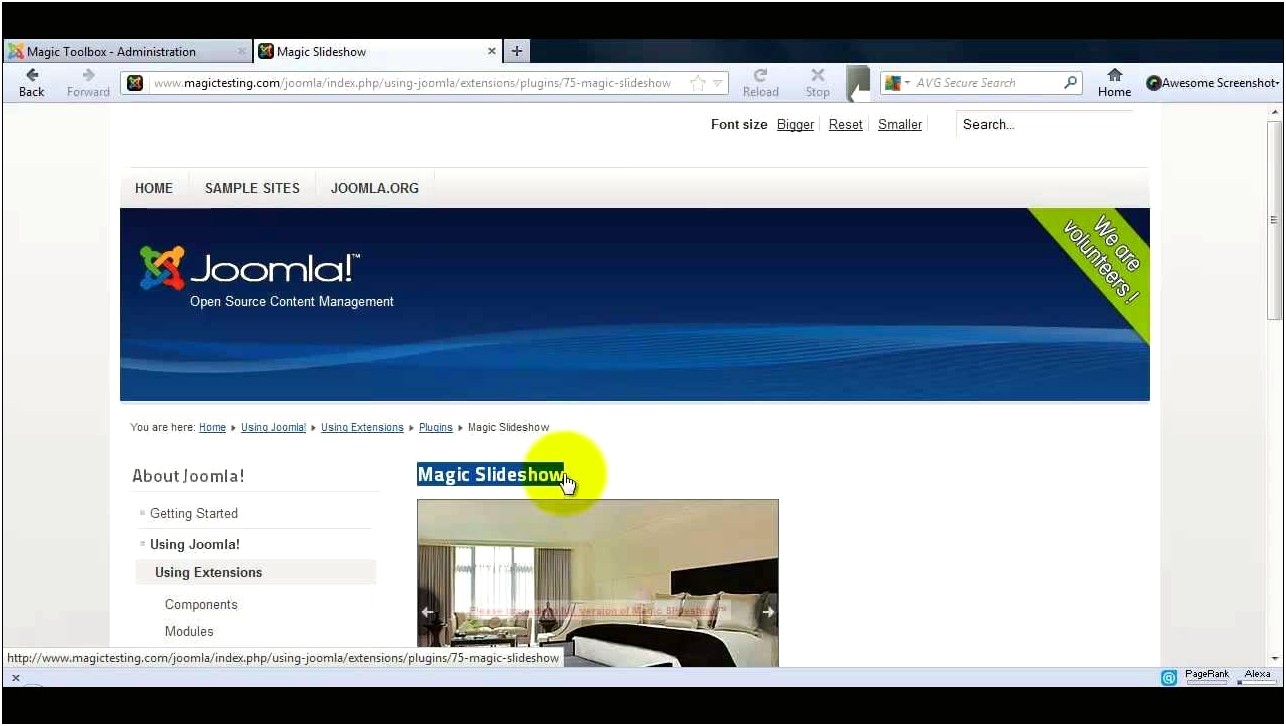Click the 'About Joomla!' sidebar heading
Image resolution: width=1286 pixels, height=726 pixels.
pyautogui.click(x=188, y=477)
